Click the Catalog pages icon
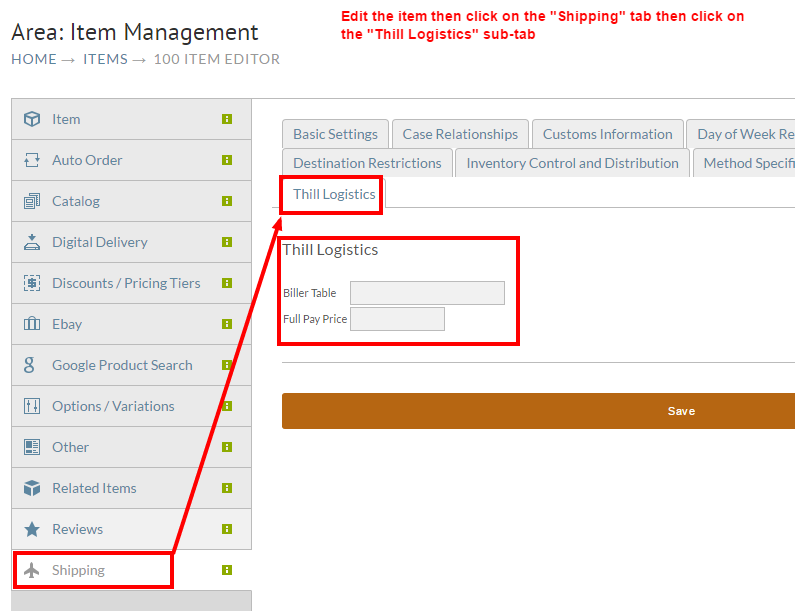 coord(32,201)
